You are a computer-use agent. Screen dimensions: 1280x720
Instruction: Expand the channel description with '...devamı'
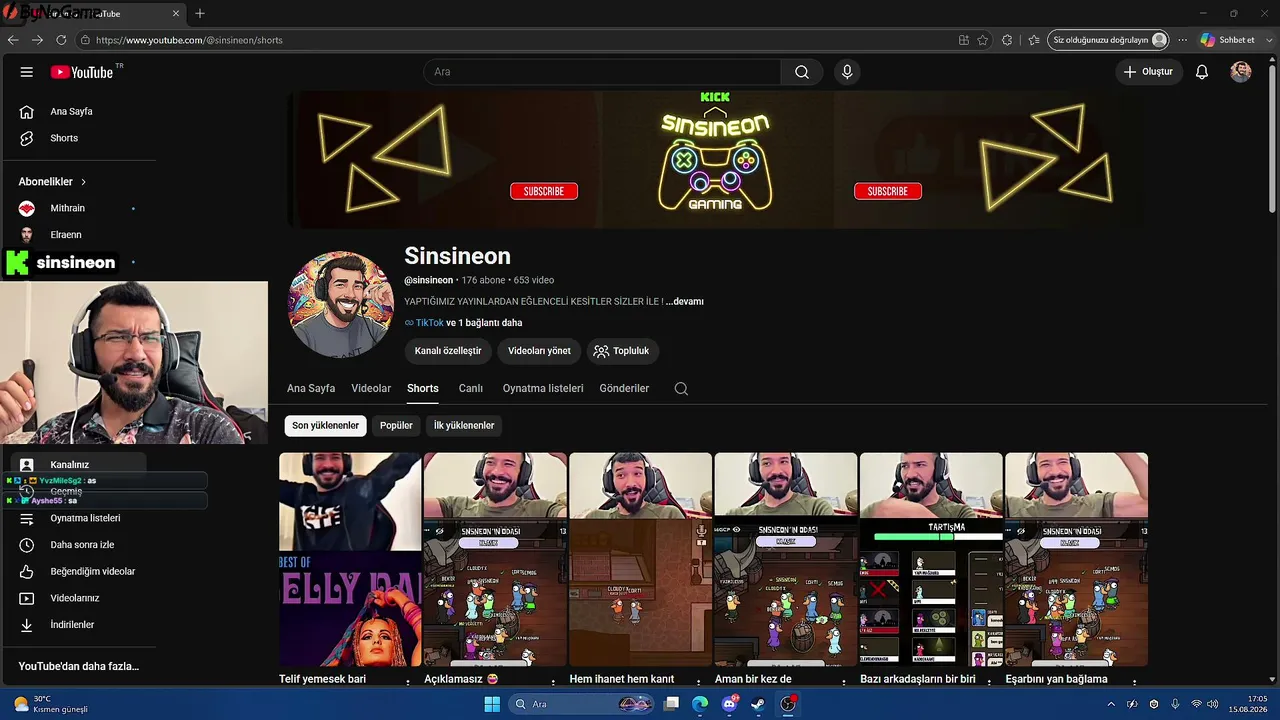pos(685,302)
